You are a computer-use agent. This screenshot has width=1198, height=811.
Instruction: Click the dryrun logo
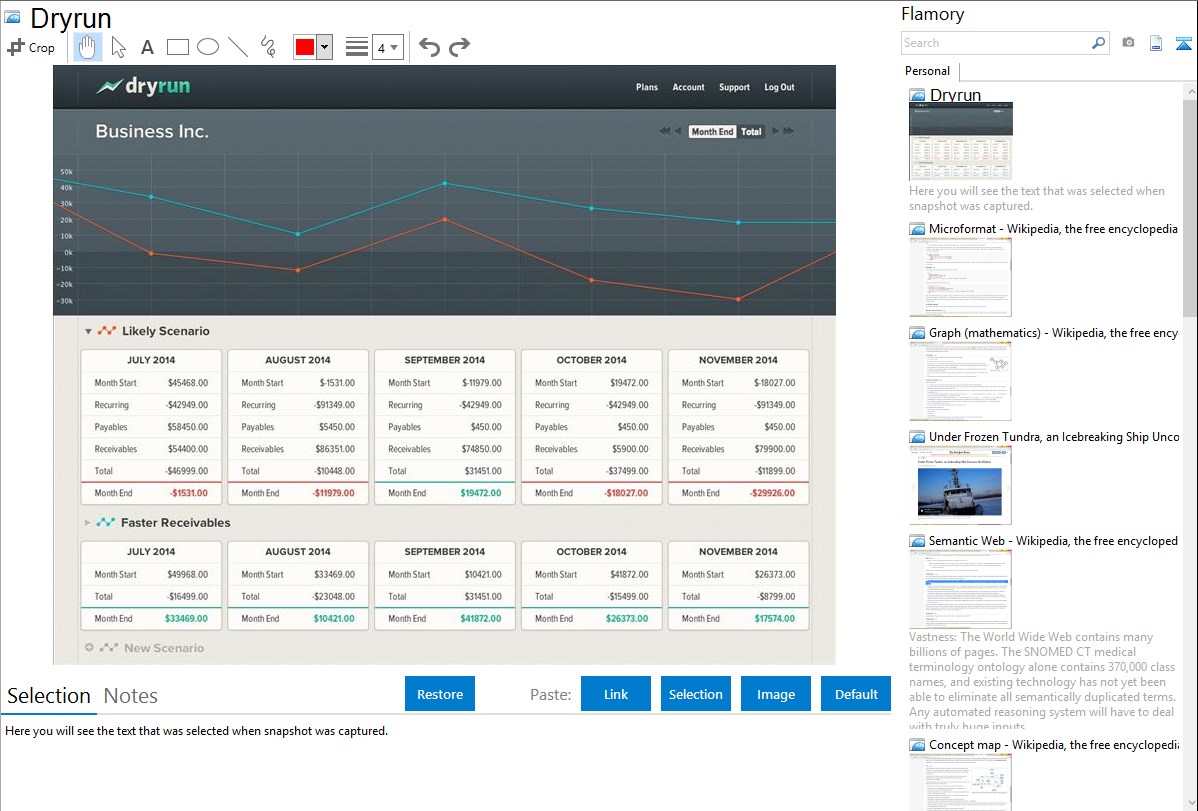(x=143, y=86)
